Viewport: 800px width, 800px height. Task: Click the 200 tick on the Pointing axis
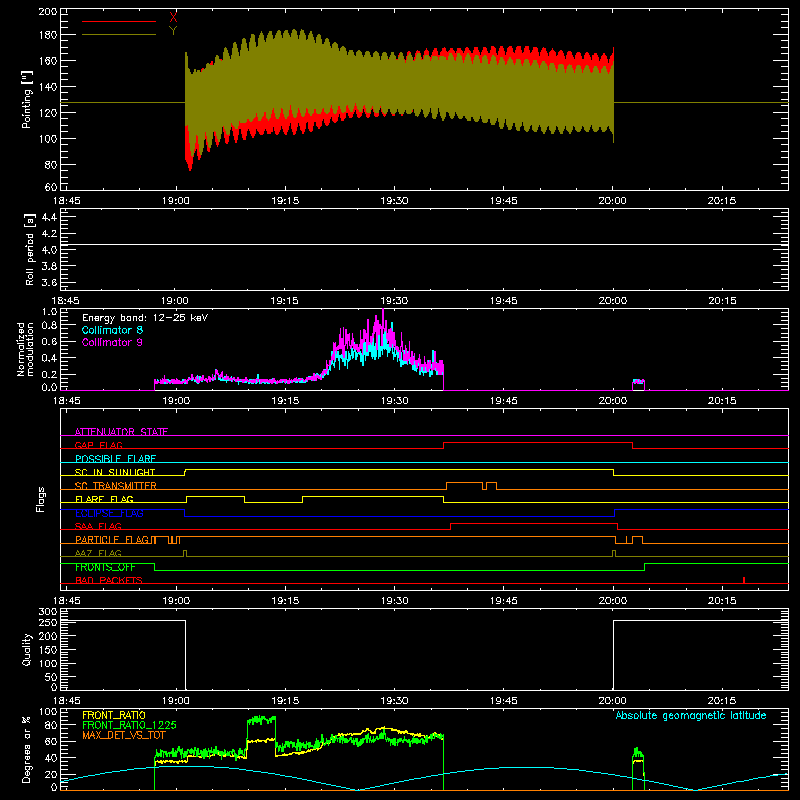48,11
